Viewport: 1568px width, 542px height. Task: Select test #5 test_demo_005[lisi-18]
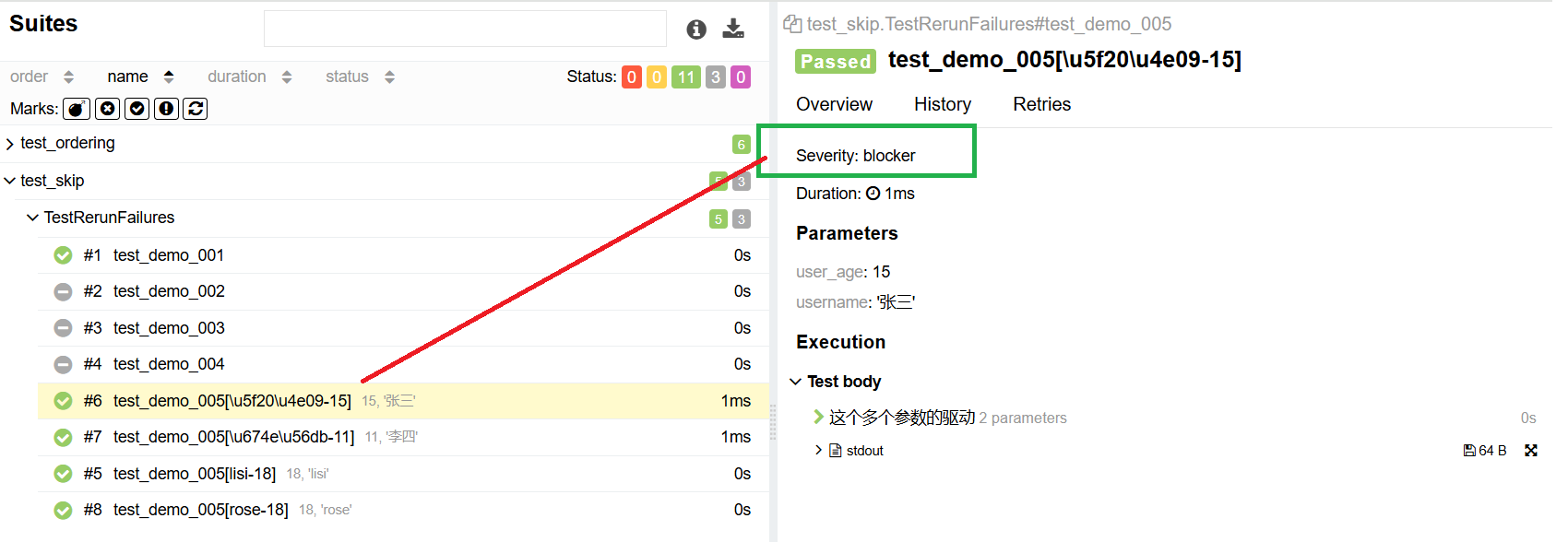(403, 474)
